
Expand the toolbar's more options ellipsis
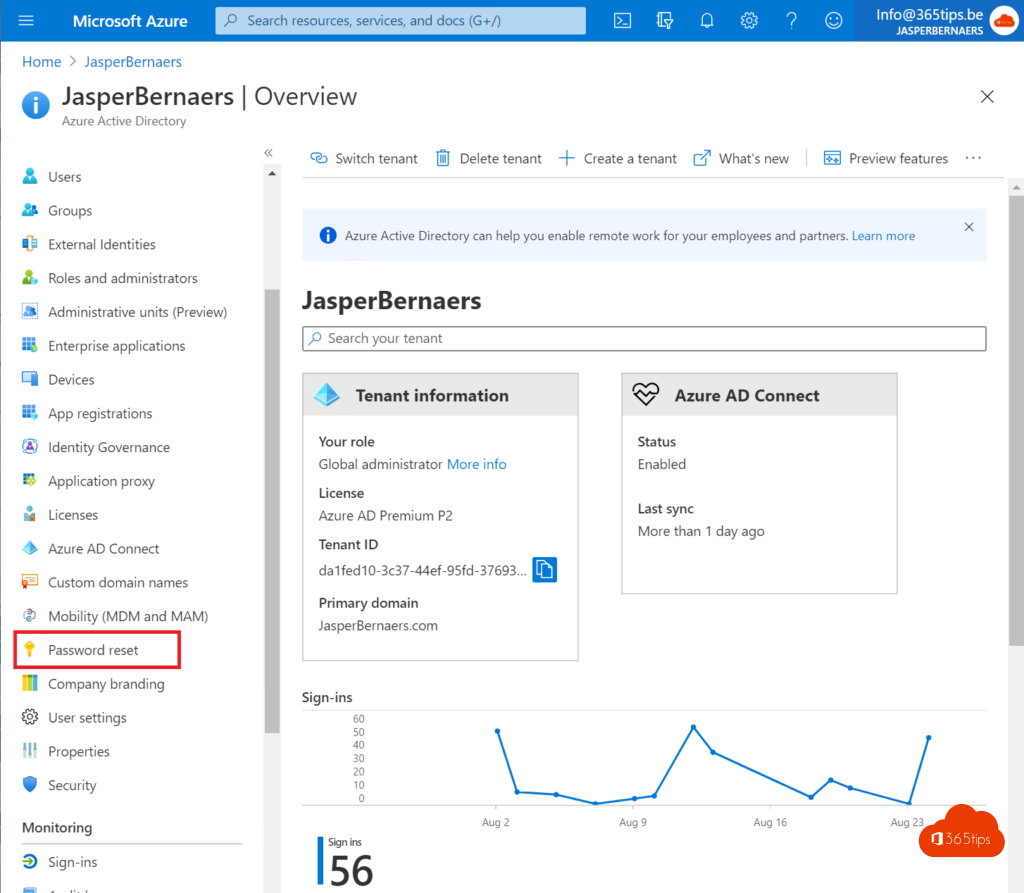973,158
